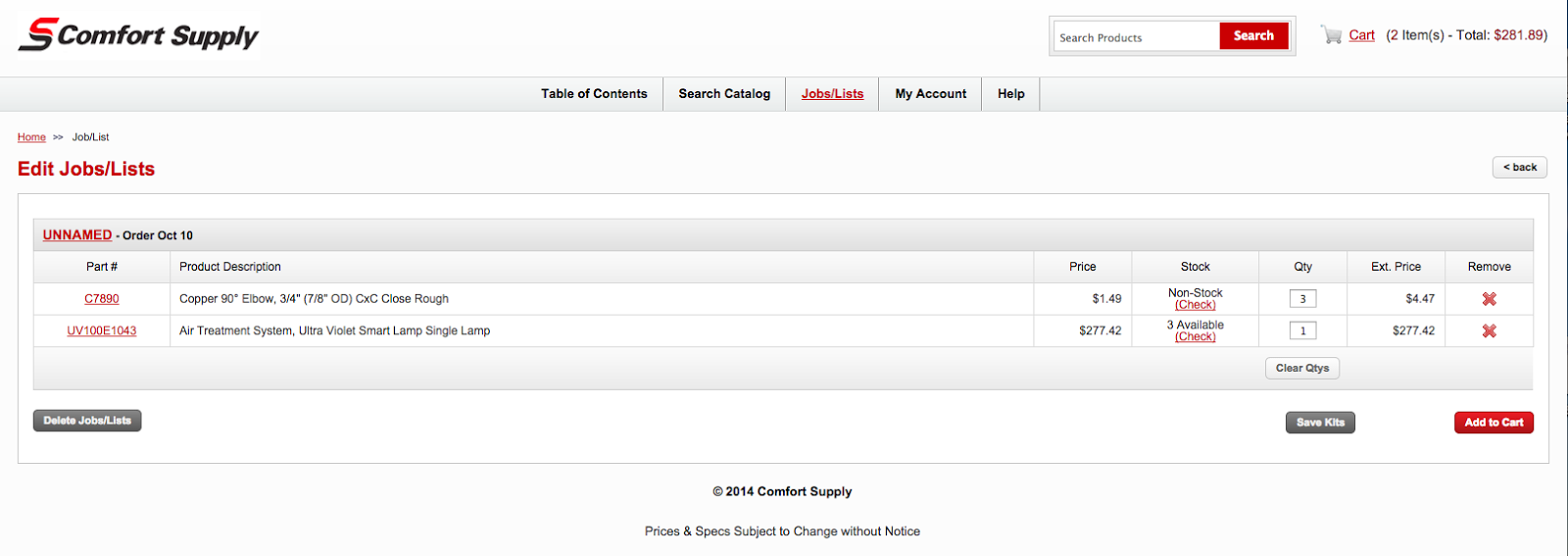Open the Table of Contents menu
The height and width of the screenshot is (556, 1568).
594,94
